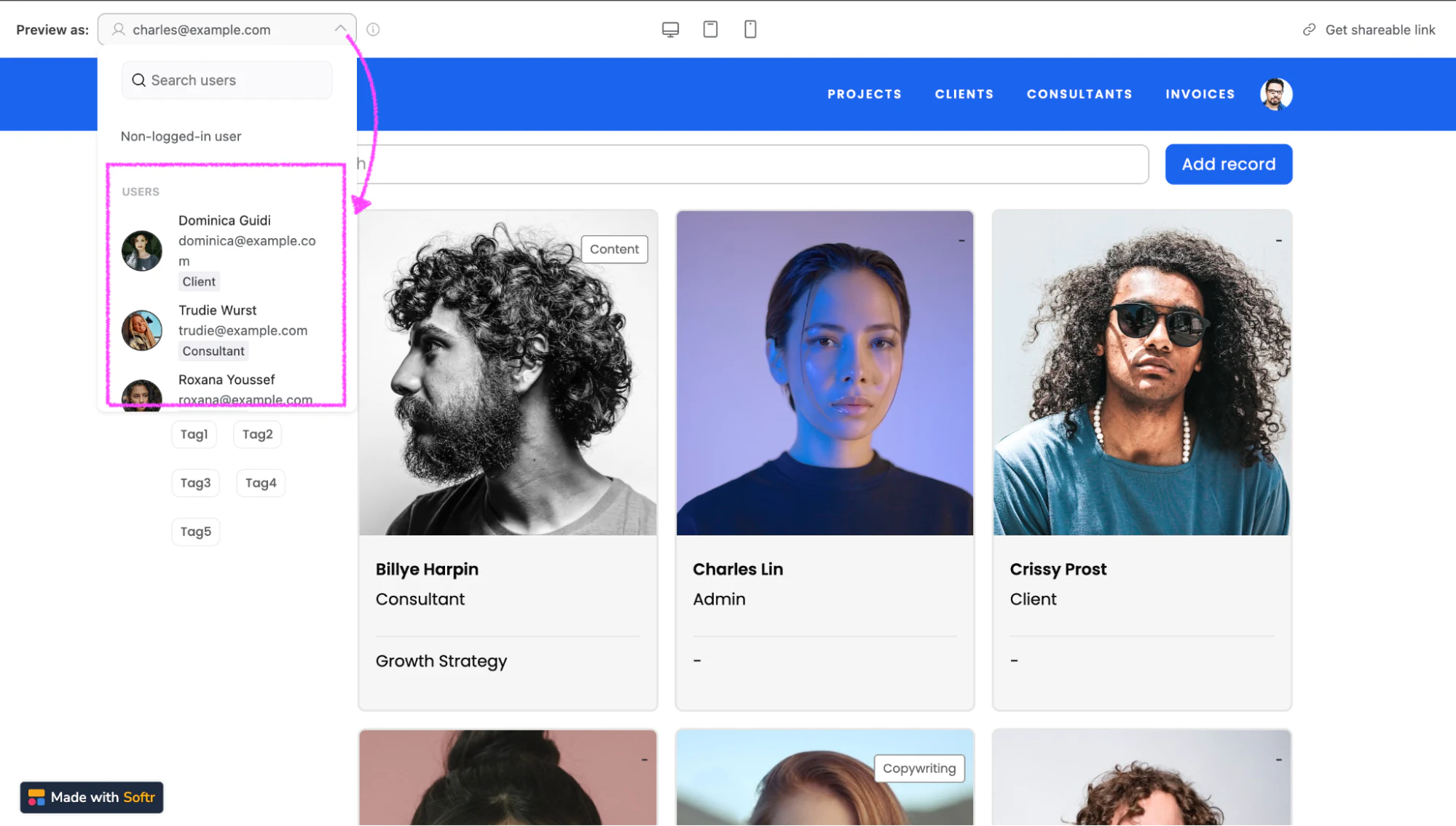Click the Billye Harpin name
This screenshot has width=1456, height=826.
(x=427, y=570)
